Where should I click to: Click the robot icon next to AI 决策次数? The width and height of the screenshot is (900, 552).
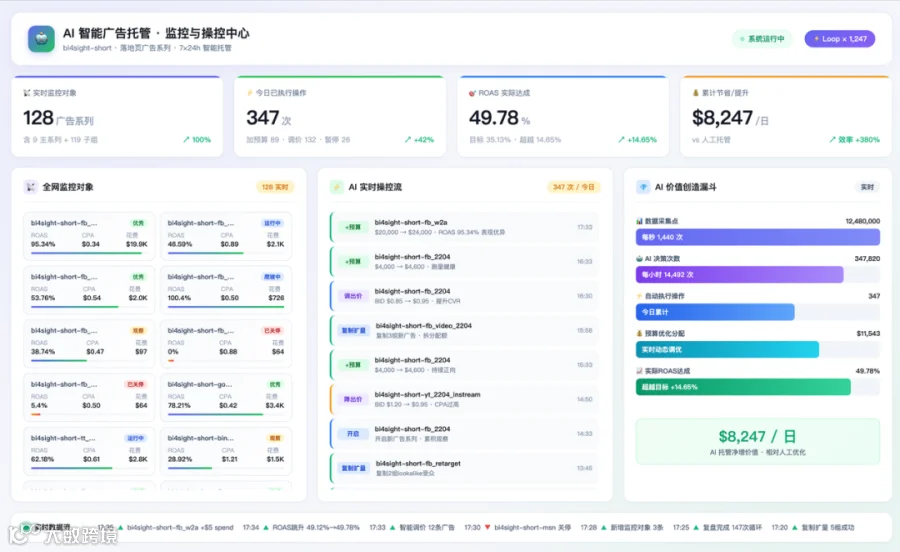pos(639,259)
